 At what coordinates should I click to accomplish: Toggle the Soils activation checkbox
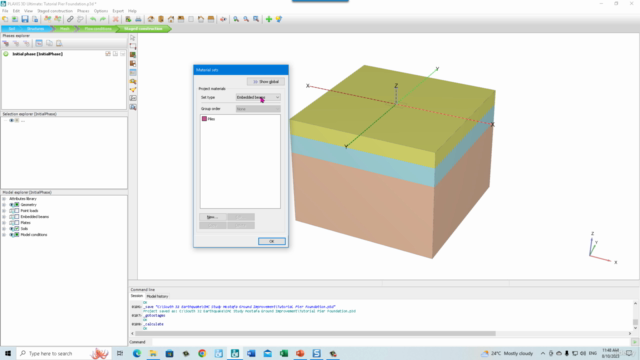pos(17,229)
